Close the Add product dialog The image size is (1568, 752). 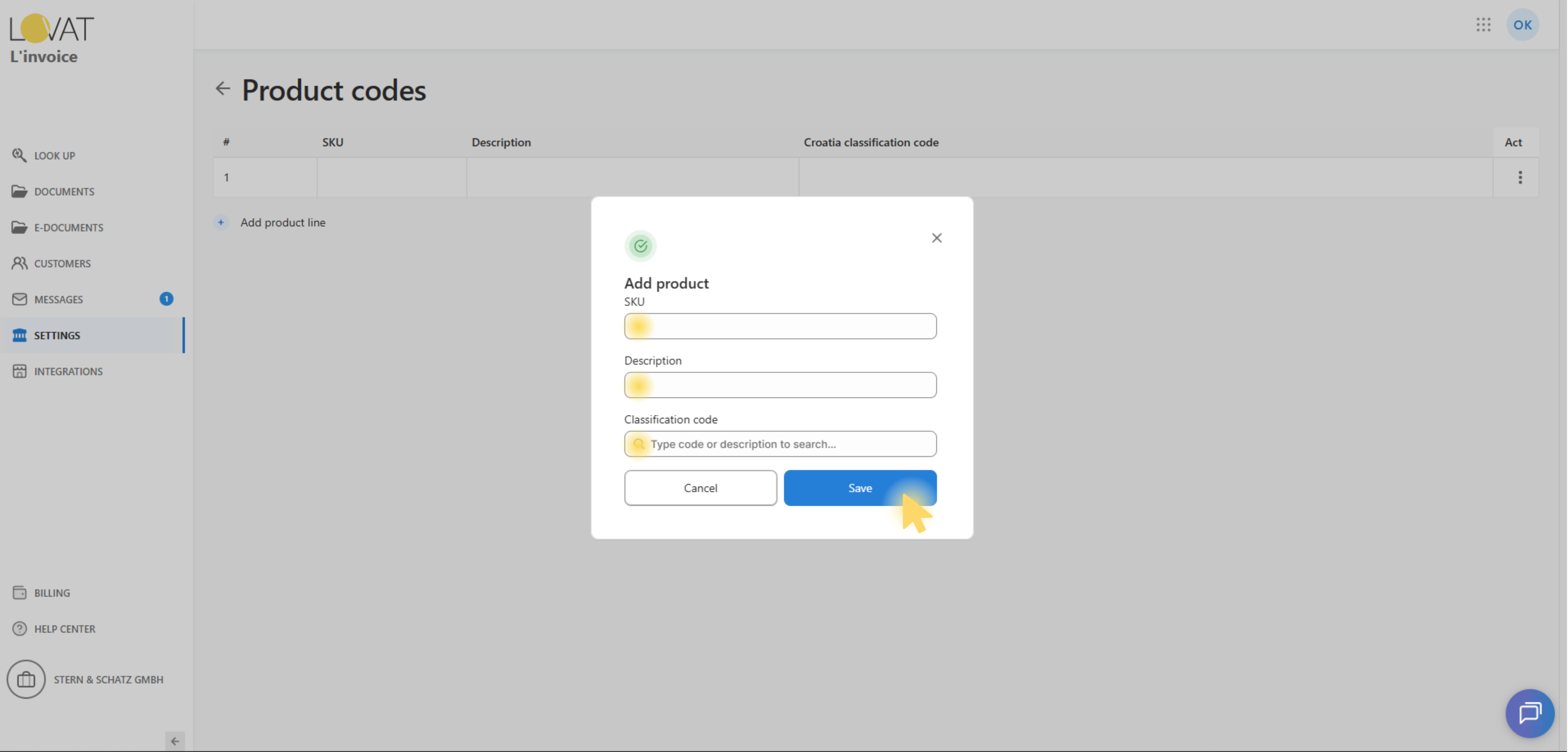[x=936, y=238]
